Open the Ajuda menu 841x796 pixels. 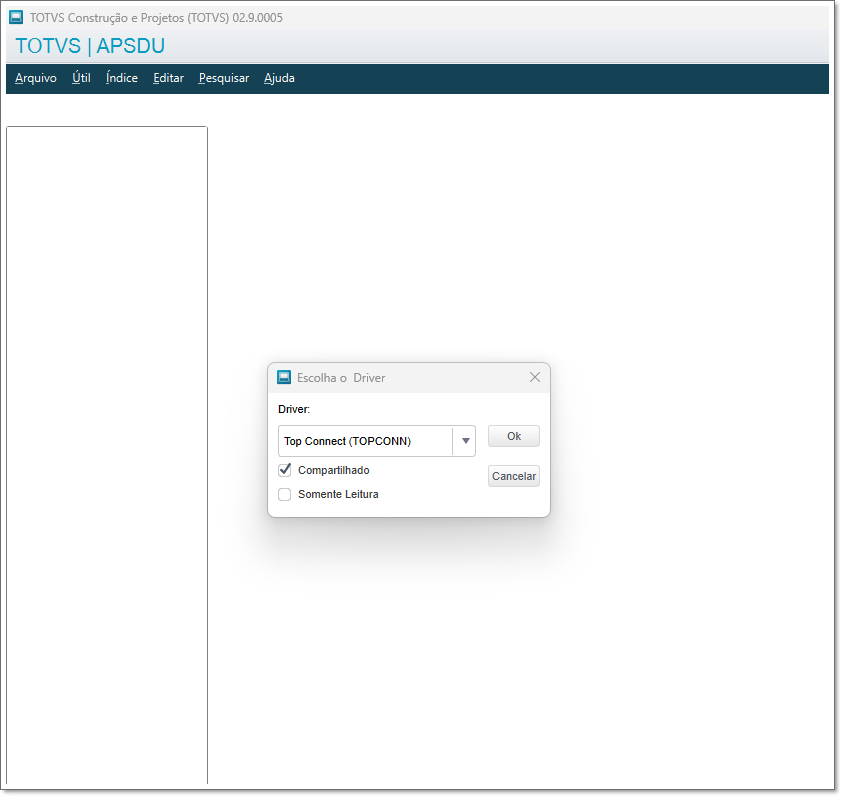279,78
